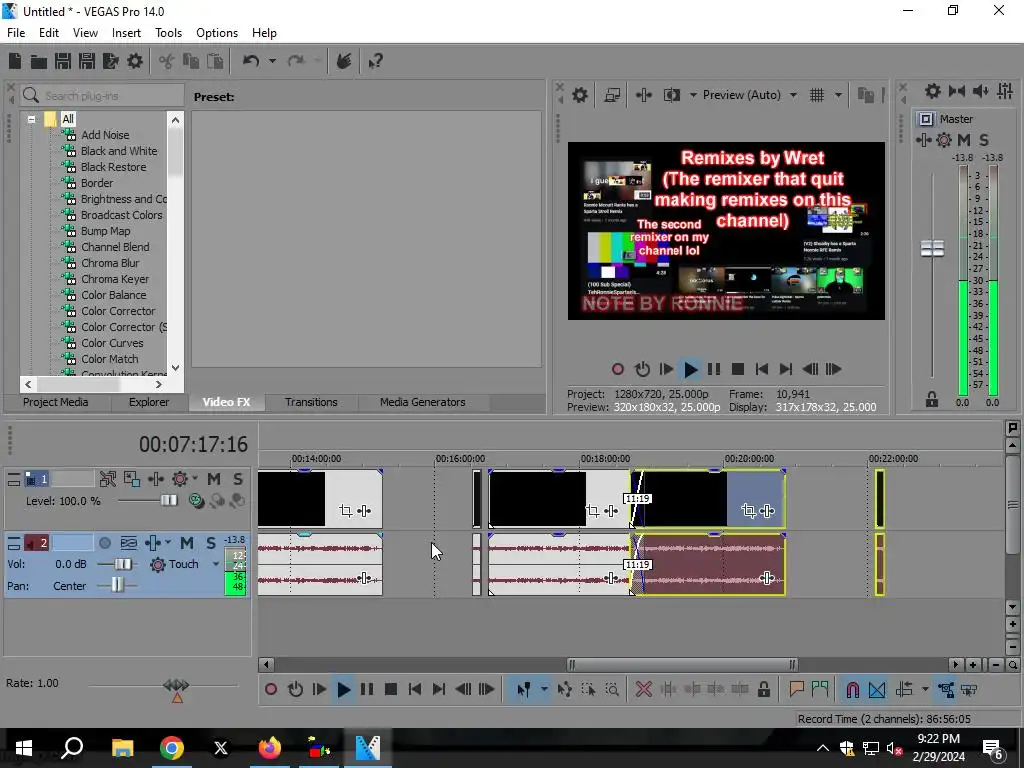The image size is (1024, 768).
Task: Click the Master volume fader handle
Action: (932, 248)
